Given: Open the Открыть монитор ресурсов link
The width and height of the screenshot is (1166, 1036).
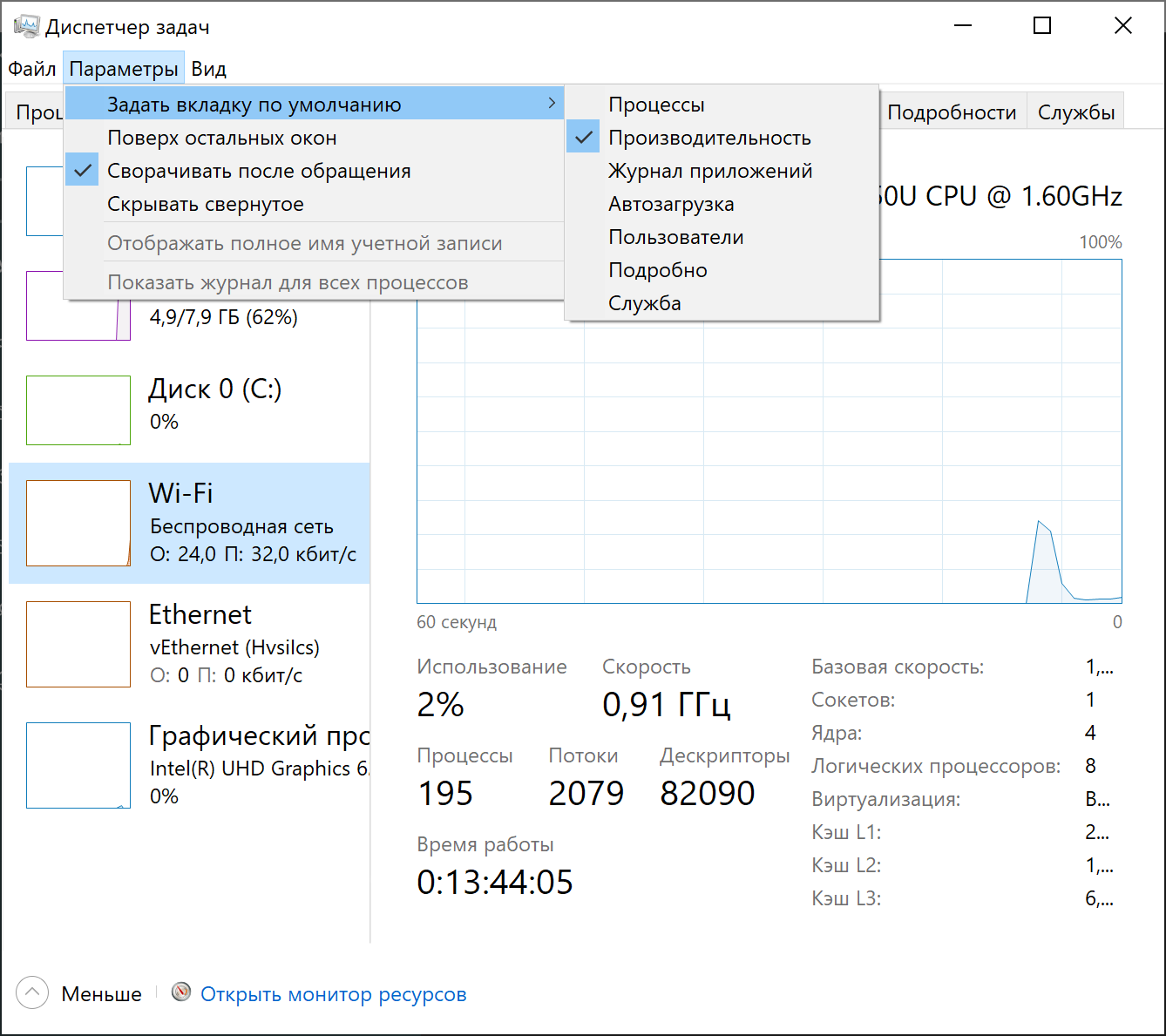Looking at the screenshot, I should coord(334,994).
